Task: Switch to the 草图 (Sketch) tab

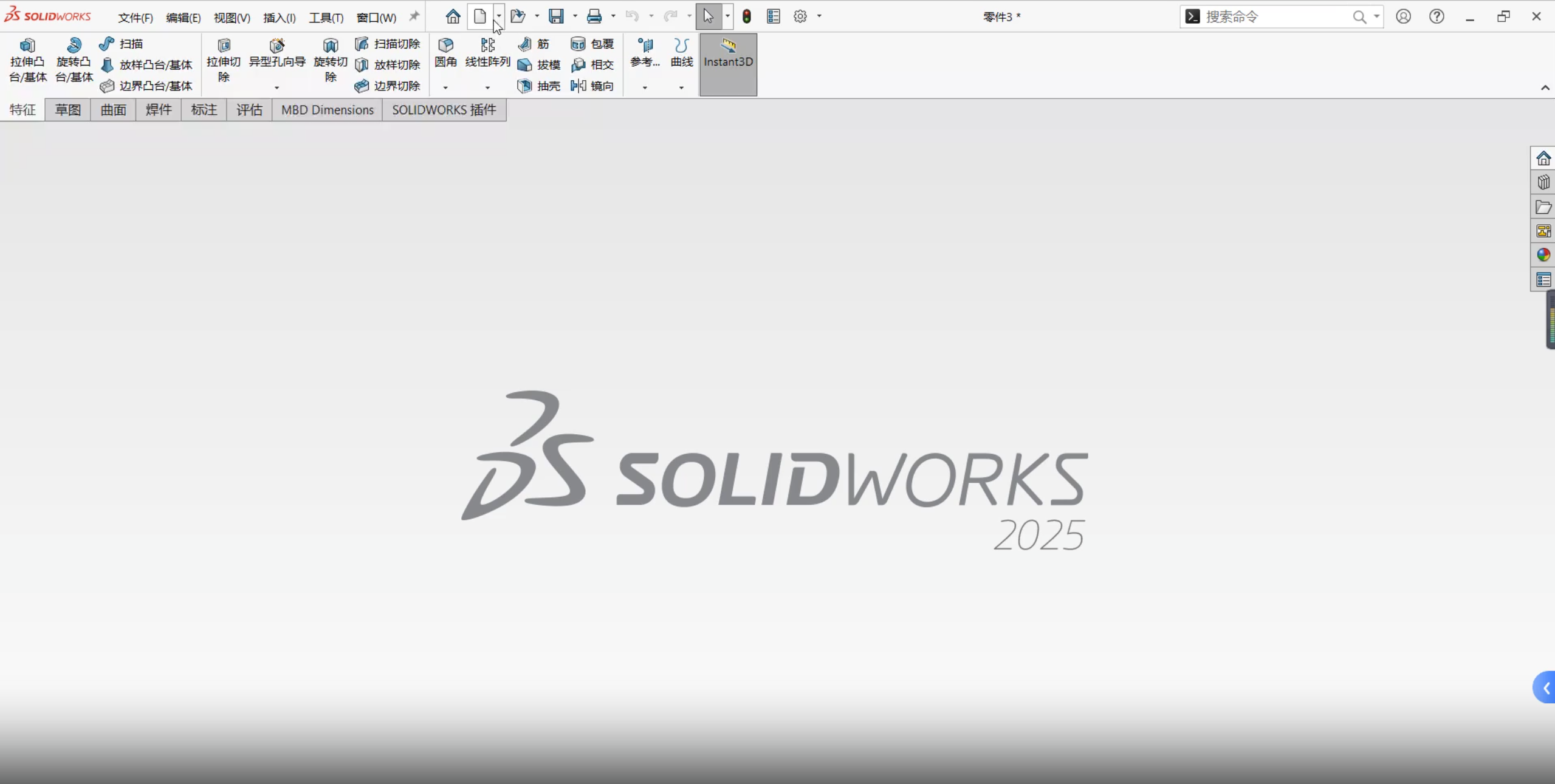Action: pos(67,110)
